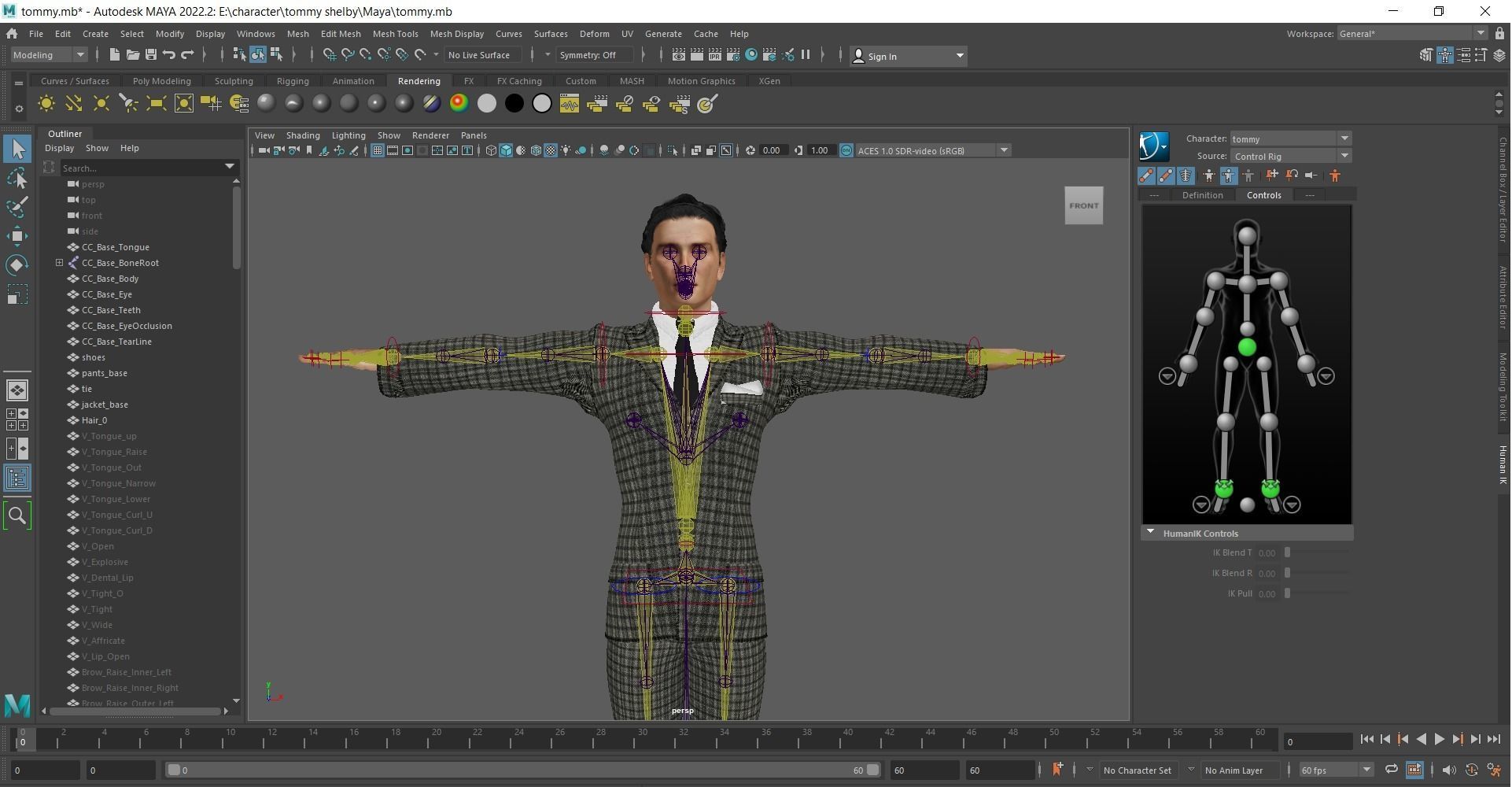The height and width of the screenshot is (787, 1512).
Task: Click the HumanIK character icon button
Action: tap(1153, 146)
